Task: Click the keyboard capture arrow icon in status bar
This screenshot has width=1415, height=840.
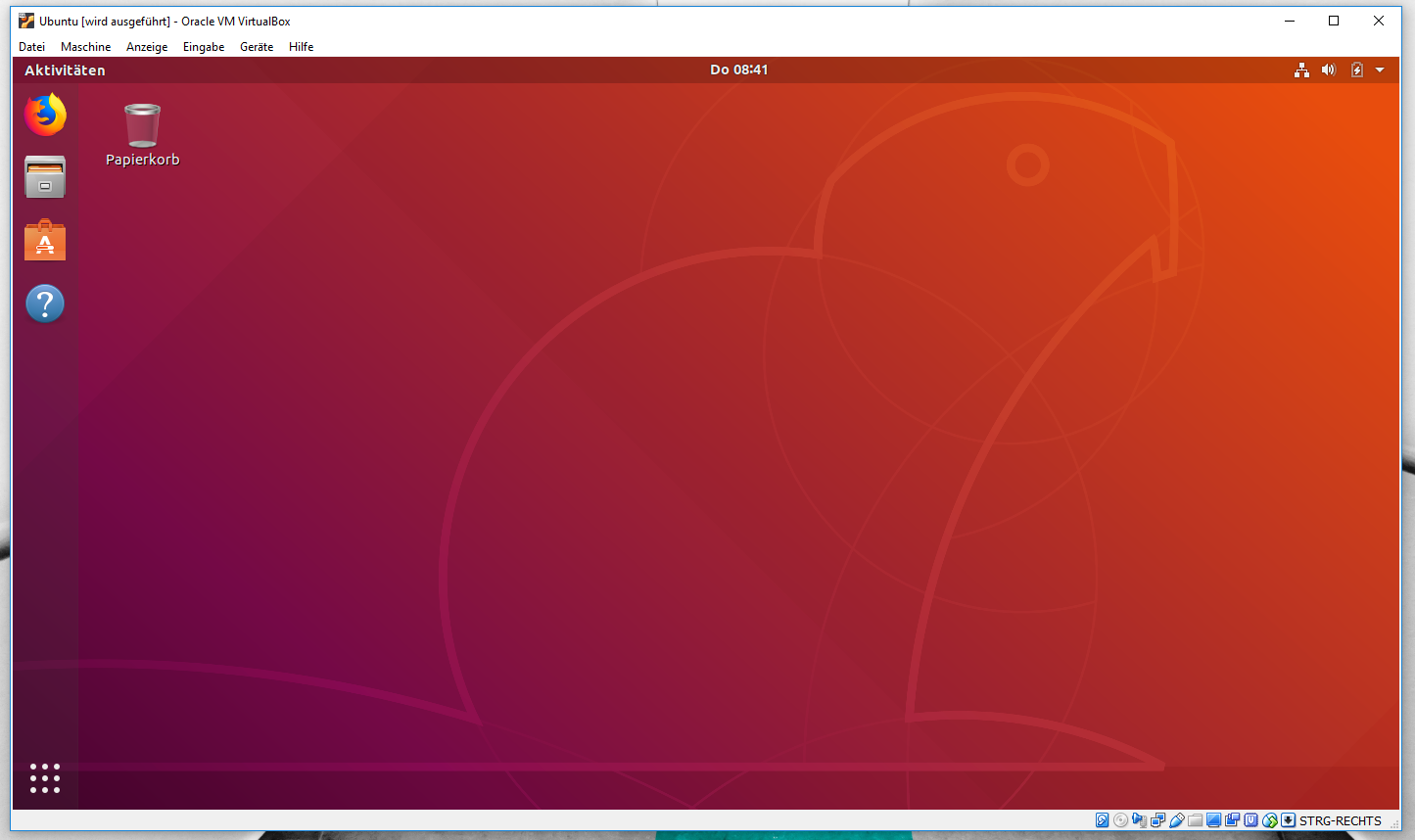Action: pos(1289,820)
